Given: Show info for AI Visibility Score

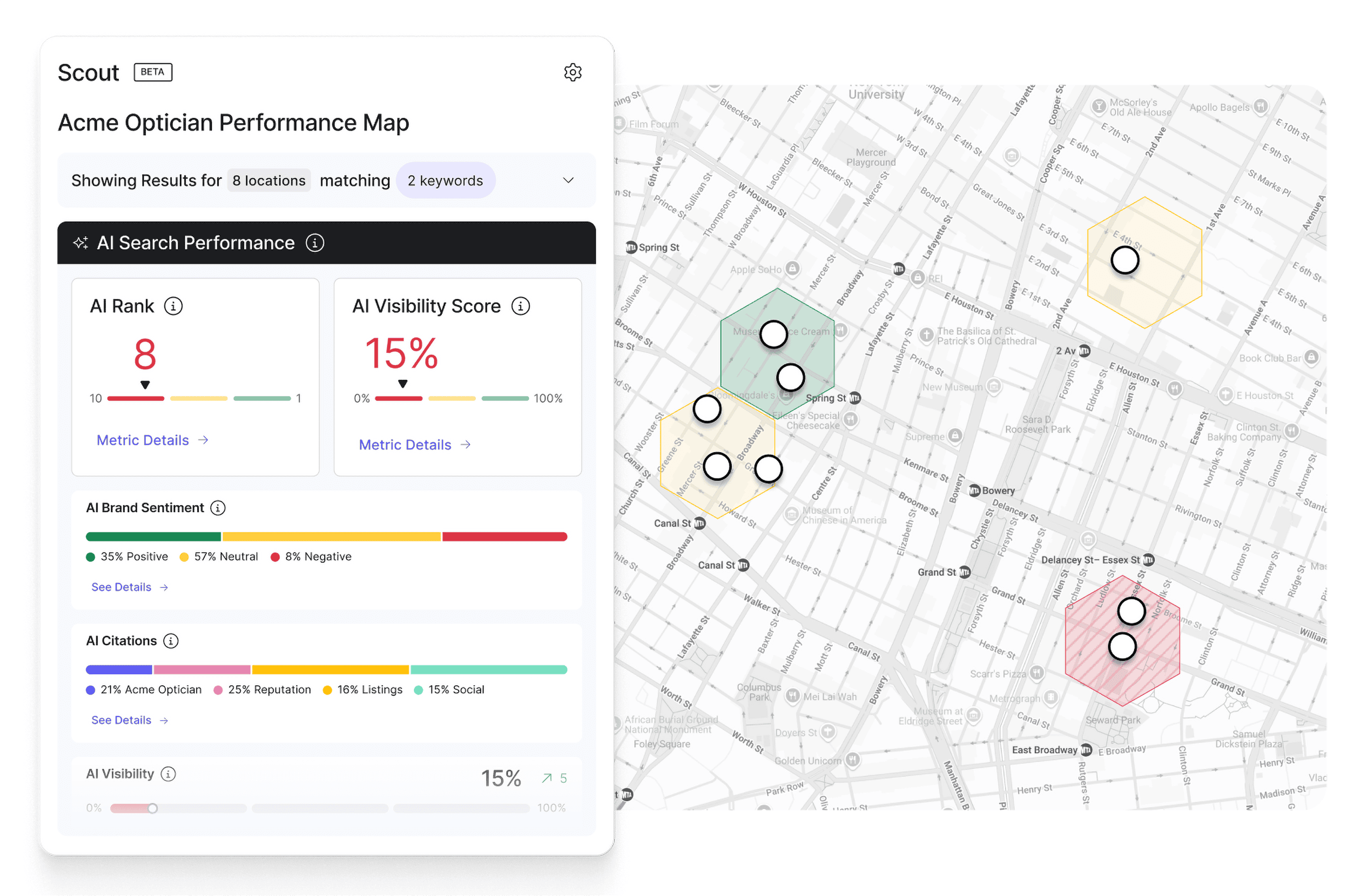Looking at the screenshot, I should [521, 306].
